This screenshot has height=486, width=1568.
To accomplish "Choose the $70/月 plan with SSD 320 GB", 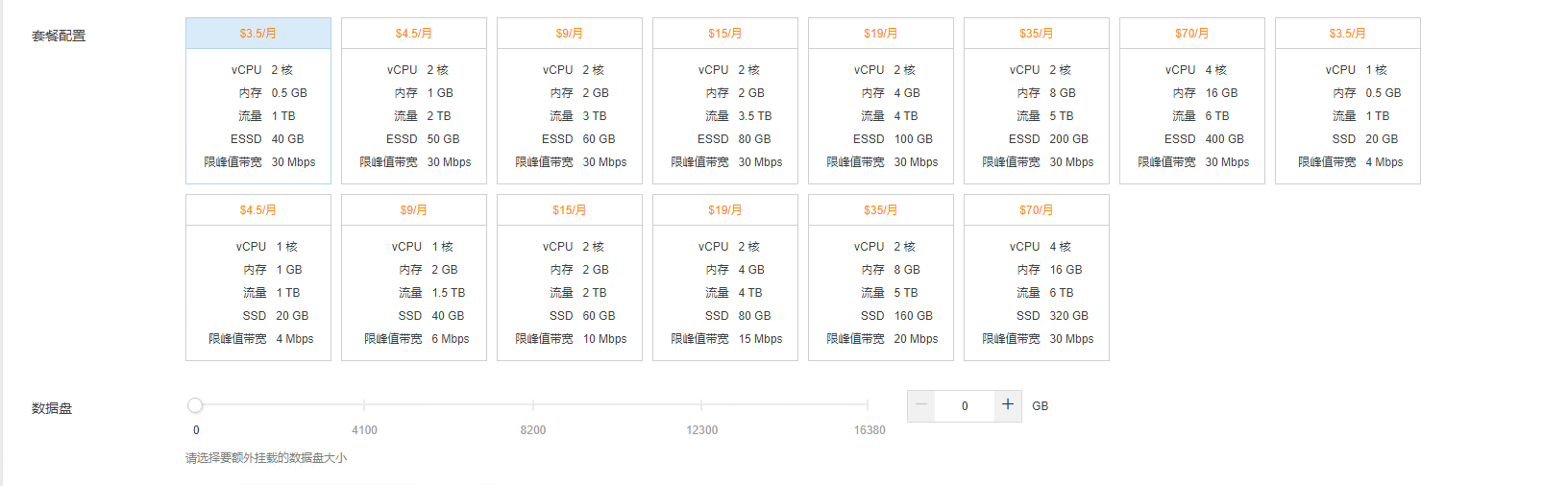I will (x=1036, y=278).
